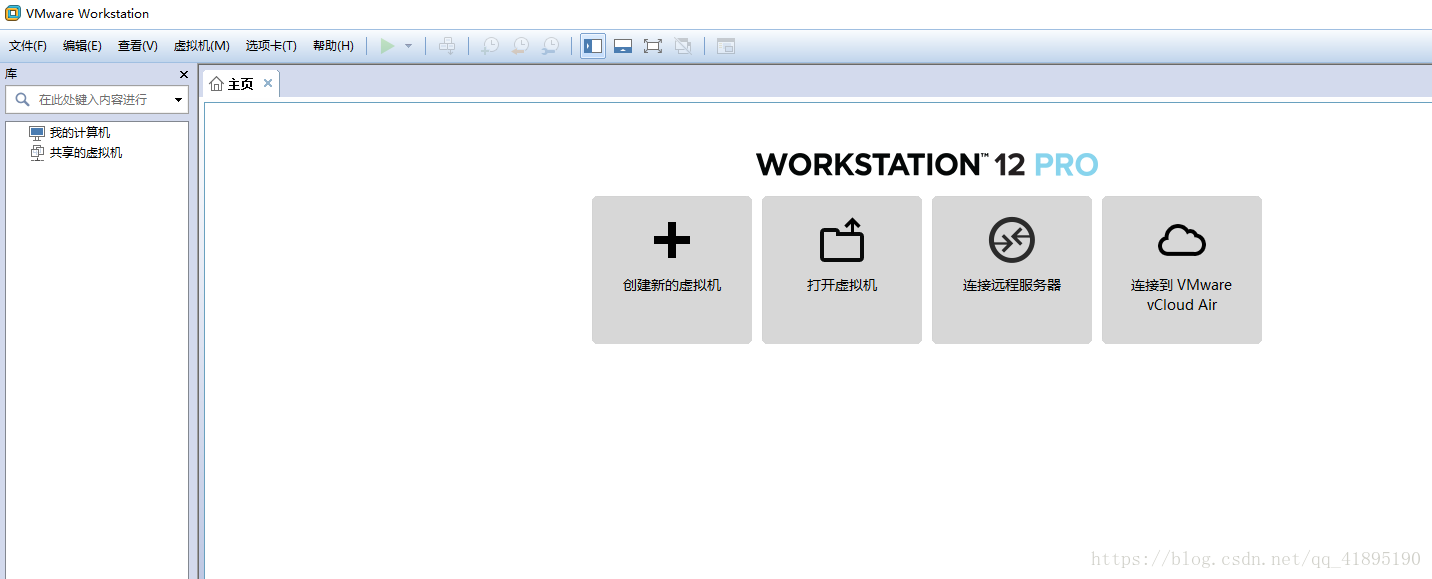Toggle the library sidebar view icon

[593, 46]
